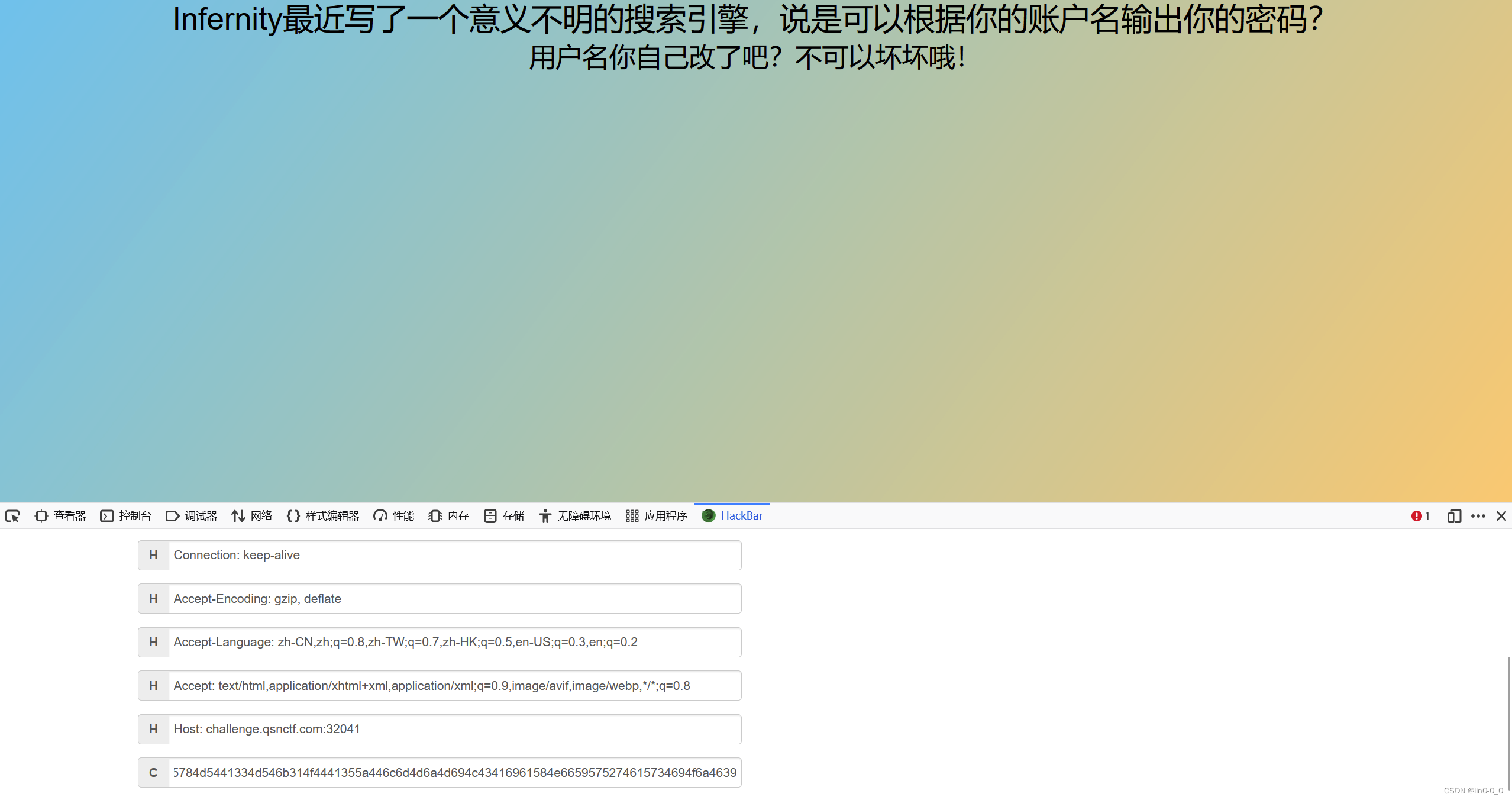This screenshot has height=800, width=1512.
Task: Click the H label beside Accept-Encoding header
Action: (153, 599)
